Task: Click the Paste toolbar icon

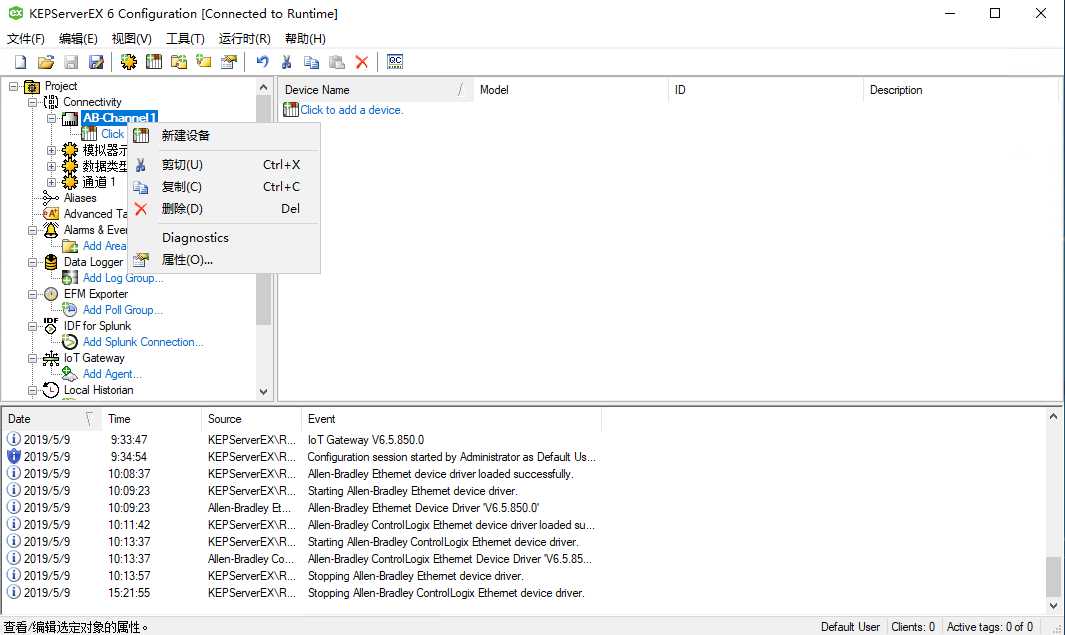Action: [337, 62]
